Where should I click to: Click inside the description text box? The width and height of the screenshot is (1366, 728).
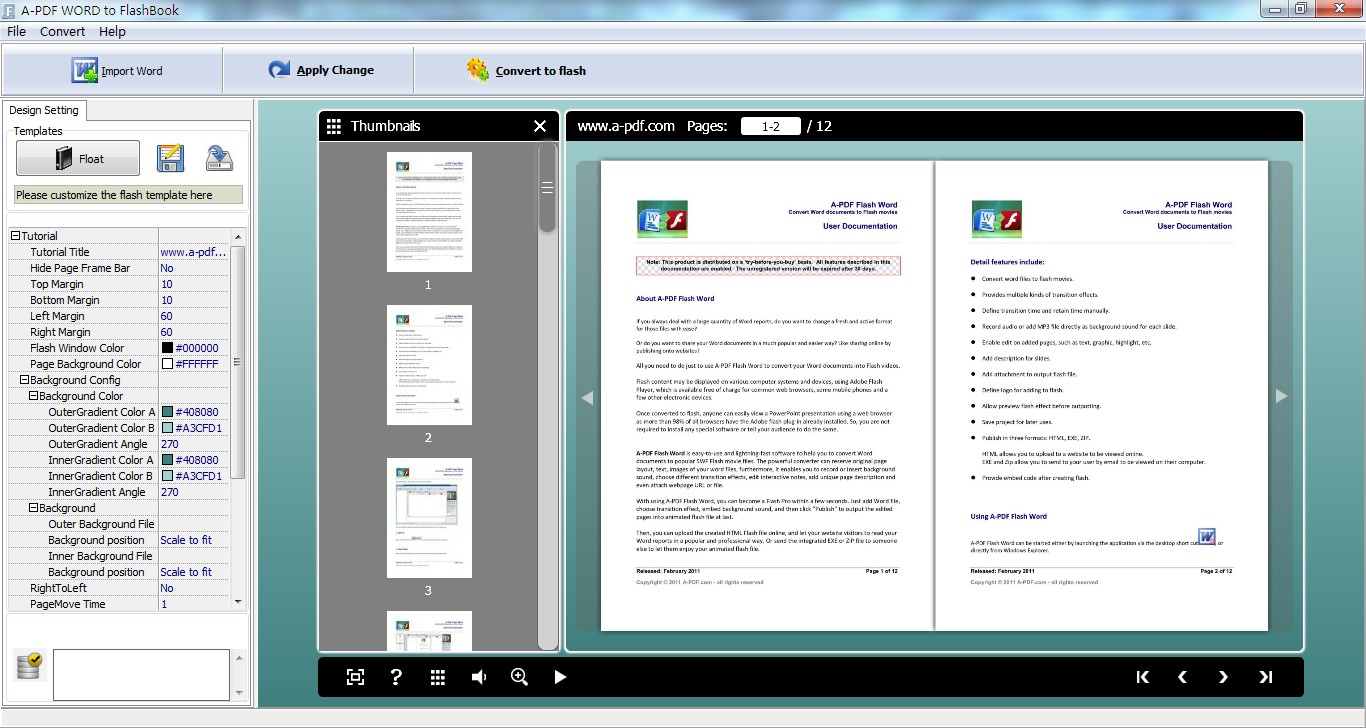click(x=142, y=674)
